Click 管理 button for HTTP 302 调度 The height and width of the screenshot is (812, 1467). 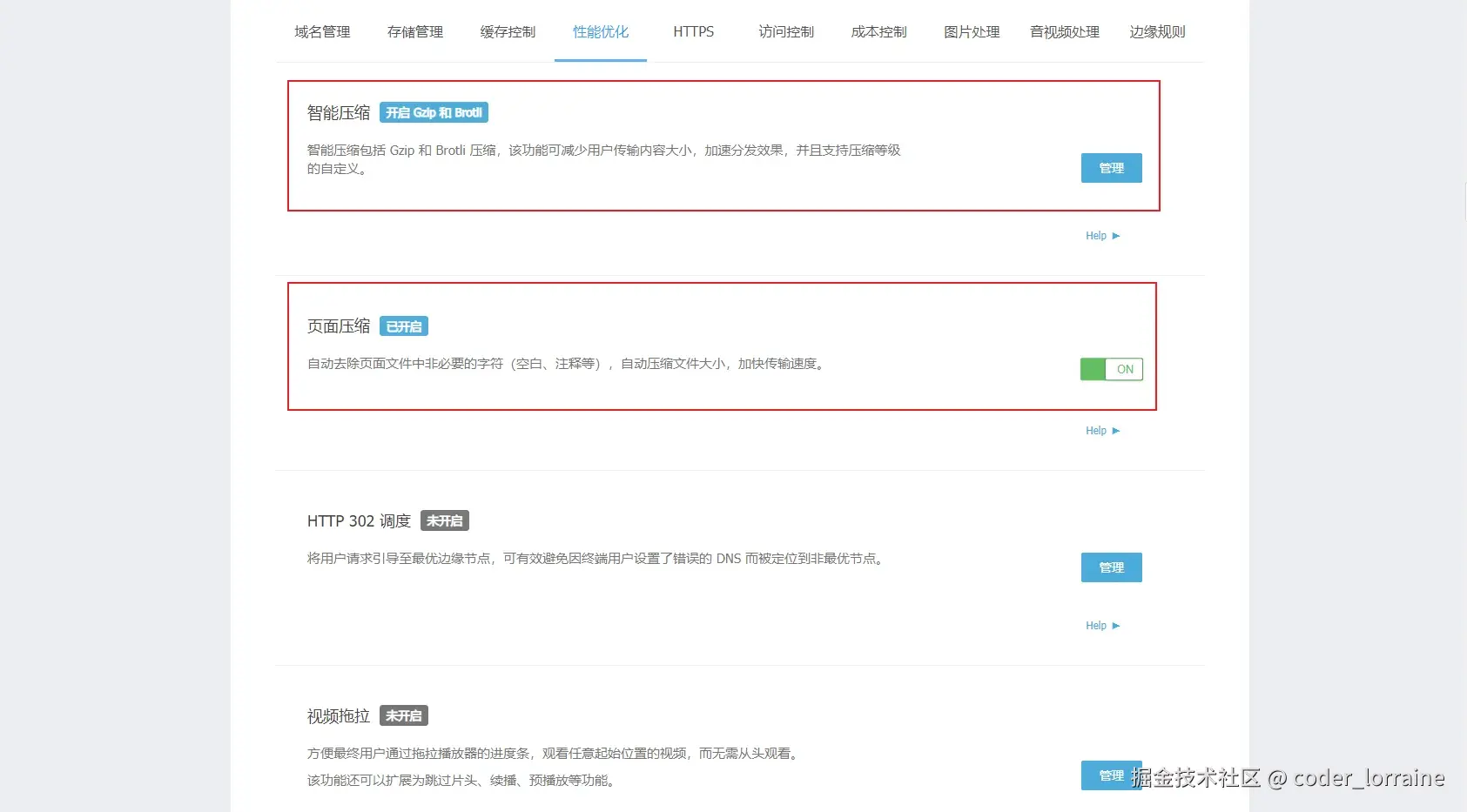tap(1112, 567)
